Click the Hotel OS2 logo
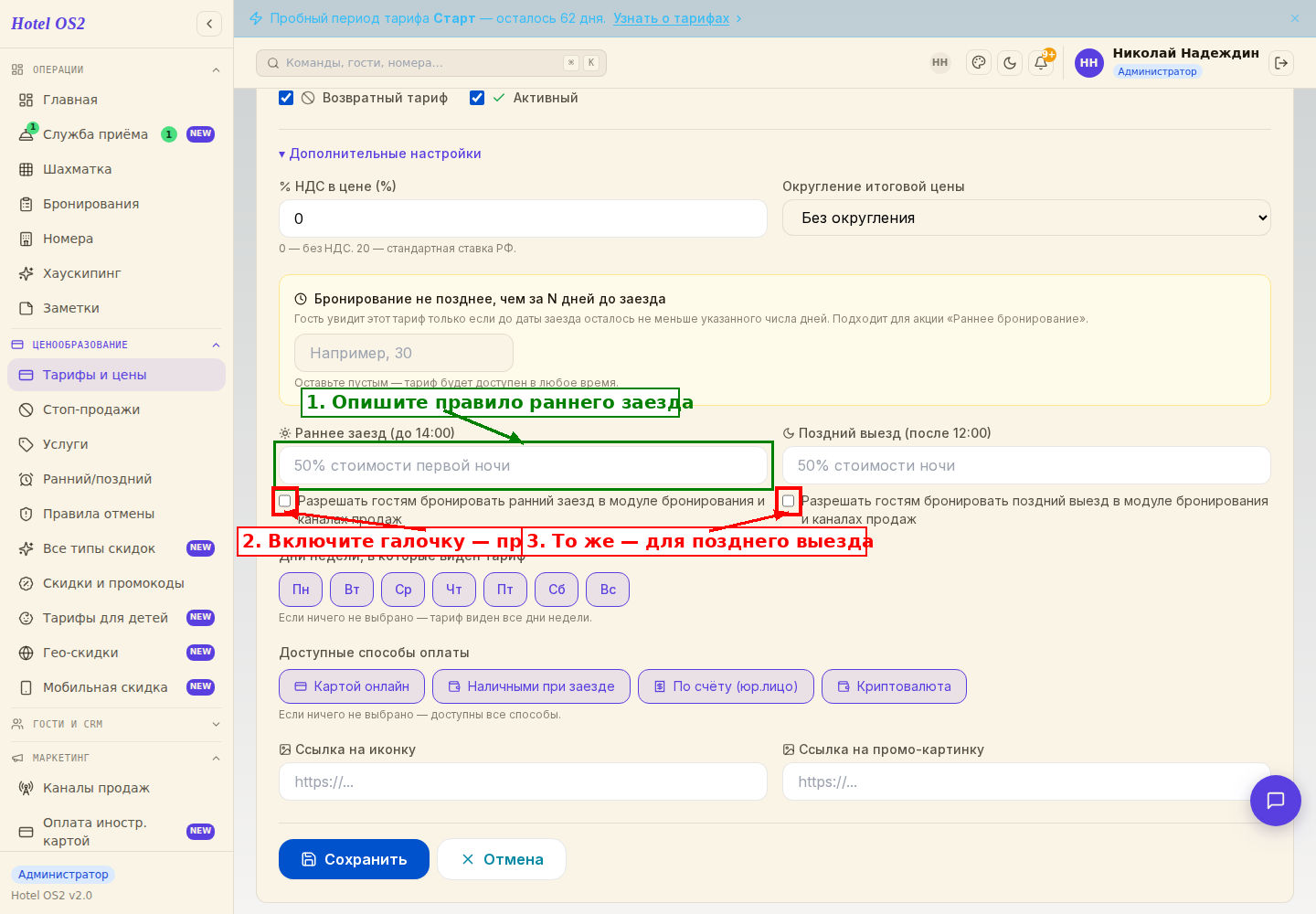 [48, 24]
